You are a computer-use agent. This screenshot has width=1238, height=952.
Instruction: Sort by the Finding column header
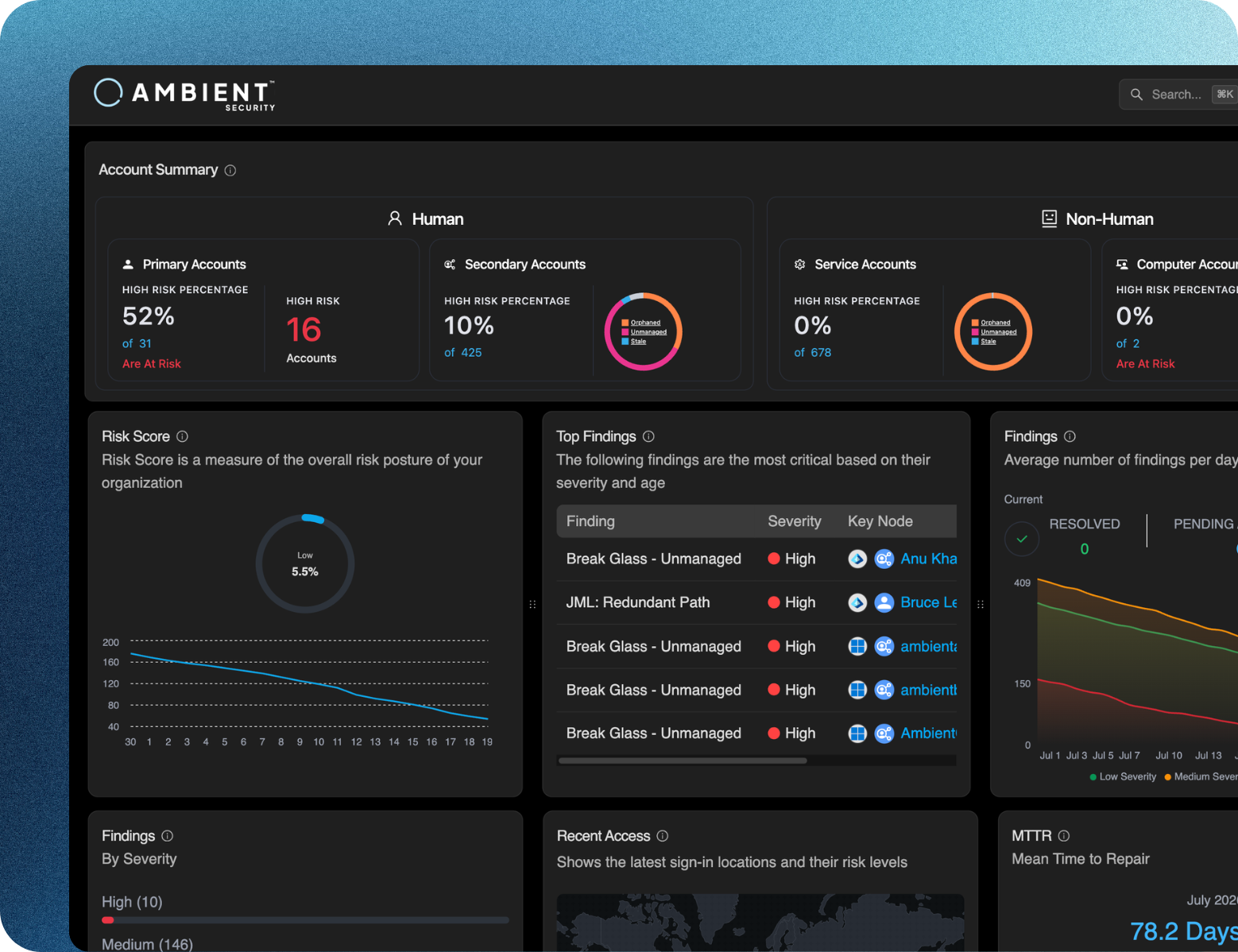pos(590,521)
